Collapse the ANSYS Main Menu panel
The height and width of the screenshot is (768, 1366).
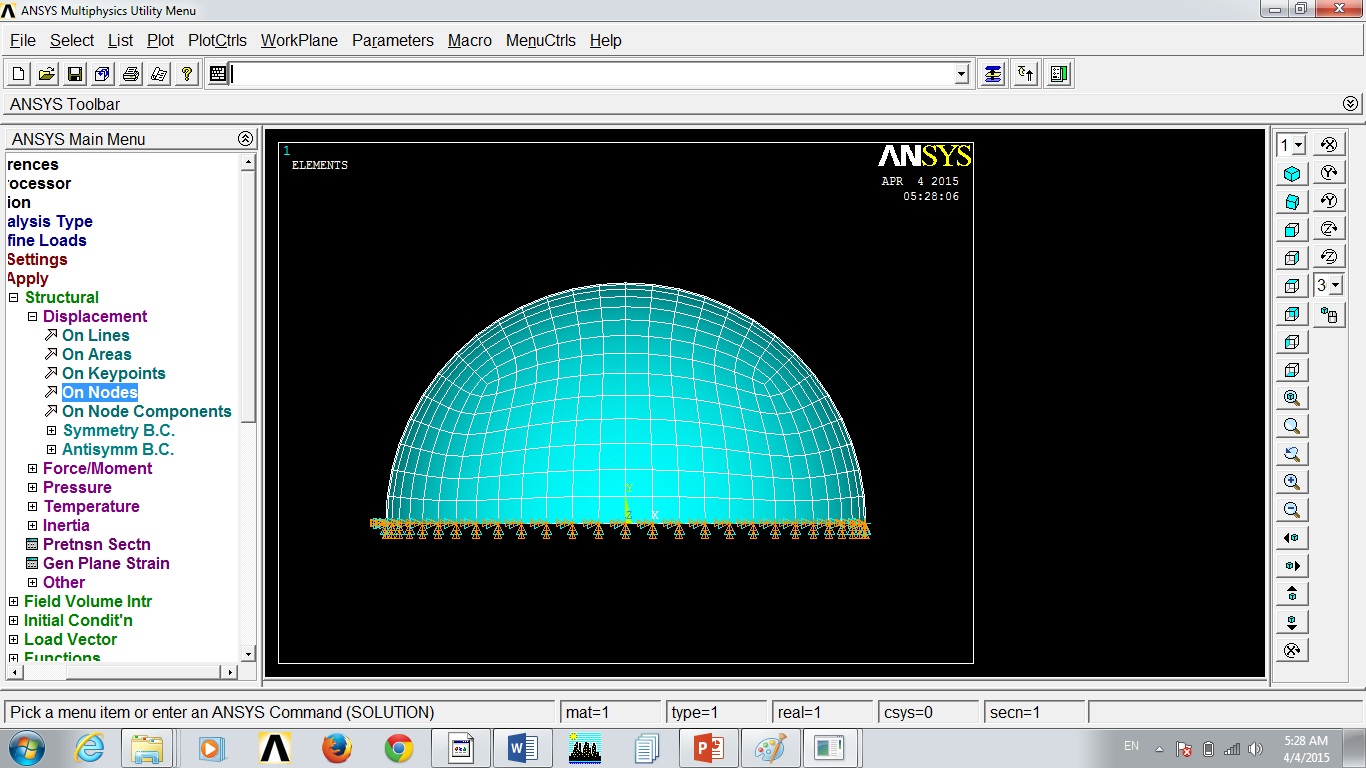[245, 139]
